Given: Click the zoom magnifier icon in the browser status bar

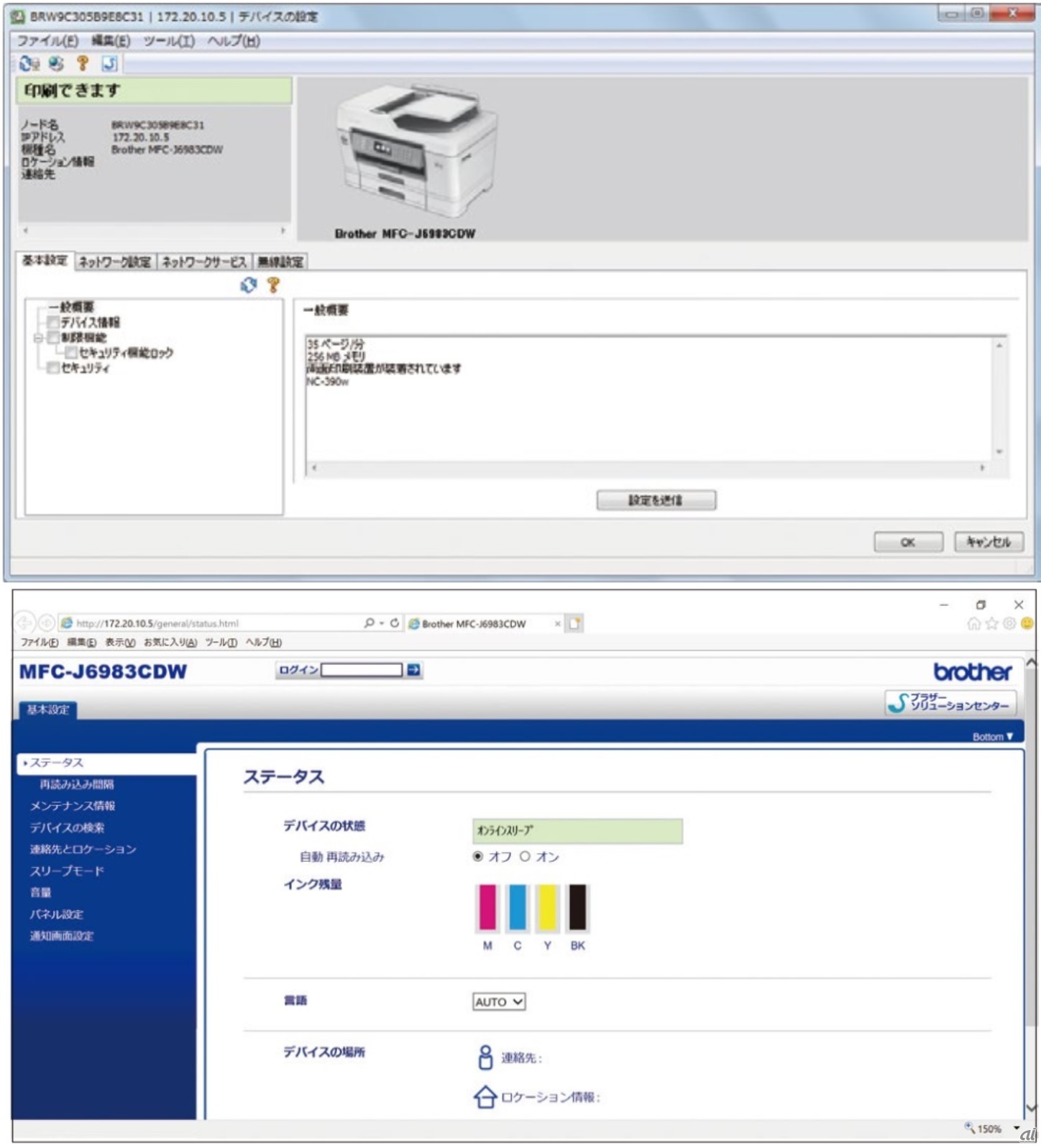Looking at the screenshot, I should pyautogui.click(x=970, y=1128).
